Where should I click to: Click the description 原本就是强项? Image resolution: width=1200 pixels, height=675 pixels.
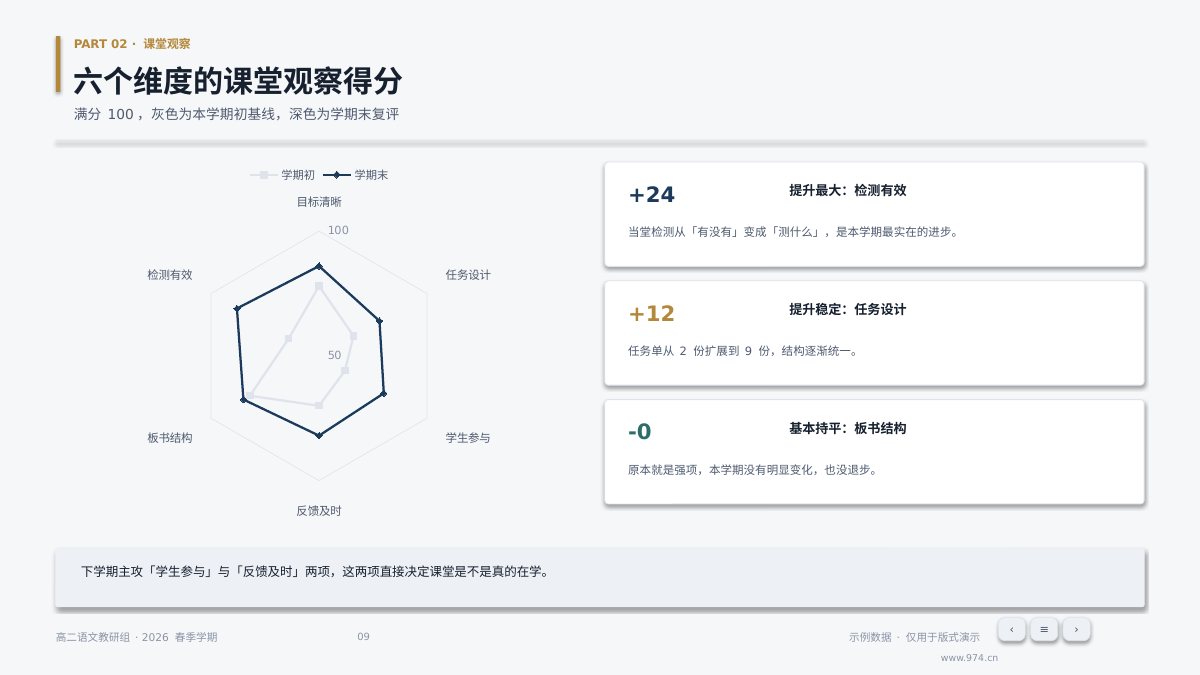click(x=753, y=469)
